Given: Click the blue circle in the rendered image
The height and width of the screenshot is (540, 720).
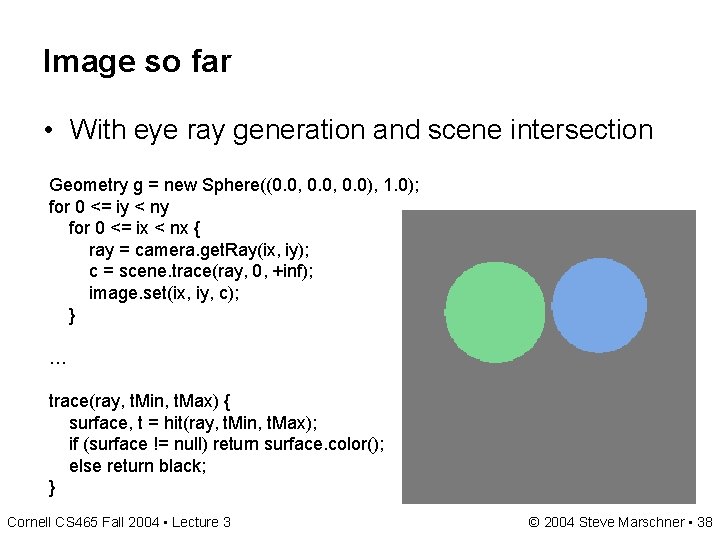Looking at the screenshot, I should click(599, 305).
